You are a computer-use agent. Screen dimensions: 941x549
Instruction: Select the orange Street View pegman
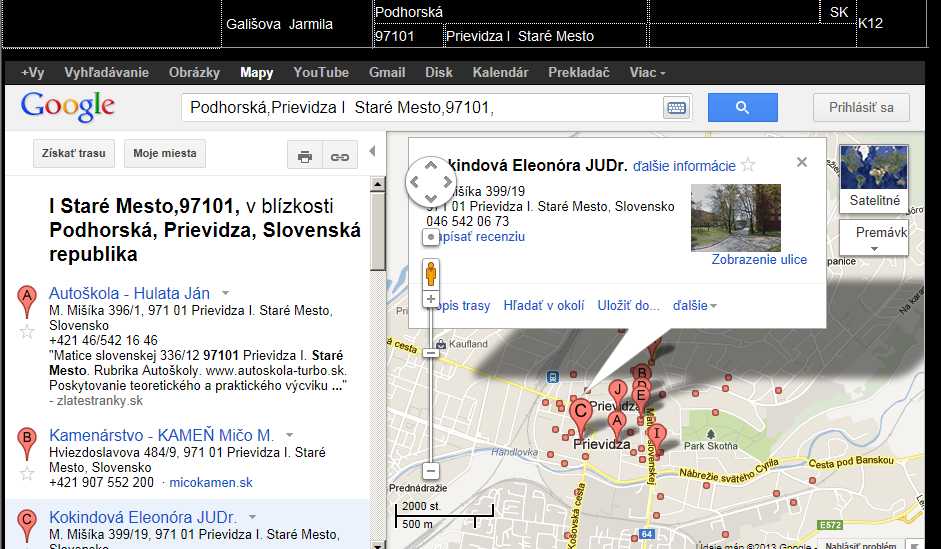click(x=430, y=274)
